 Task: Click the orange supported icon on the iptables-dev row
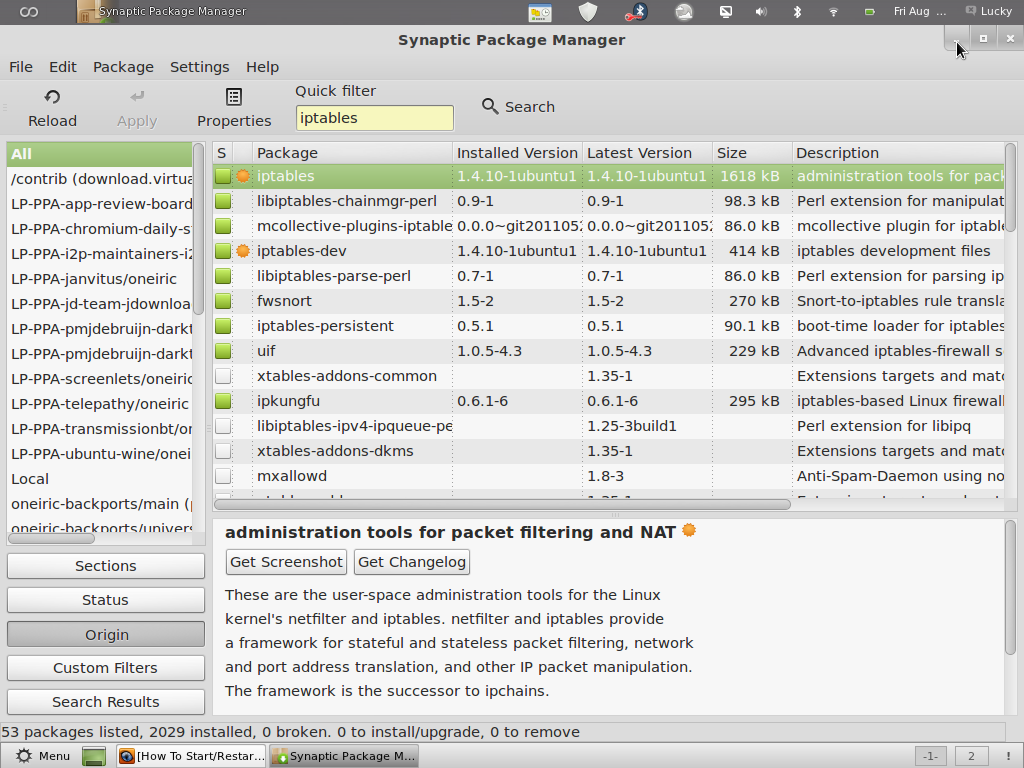click(x=243, y=251)
